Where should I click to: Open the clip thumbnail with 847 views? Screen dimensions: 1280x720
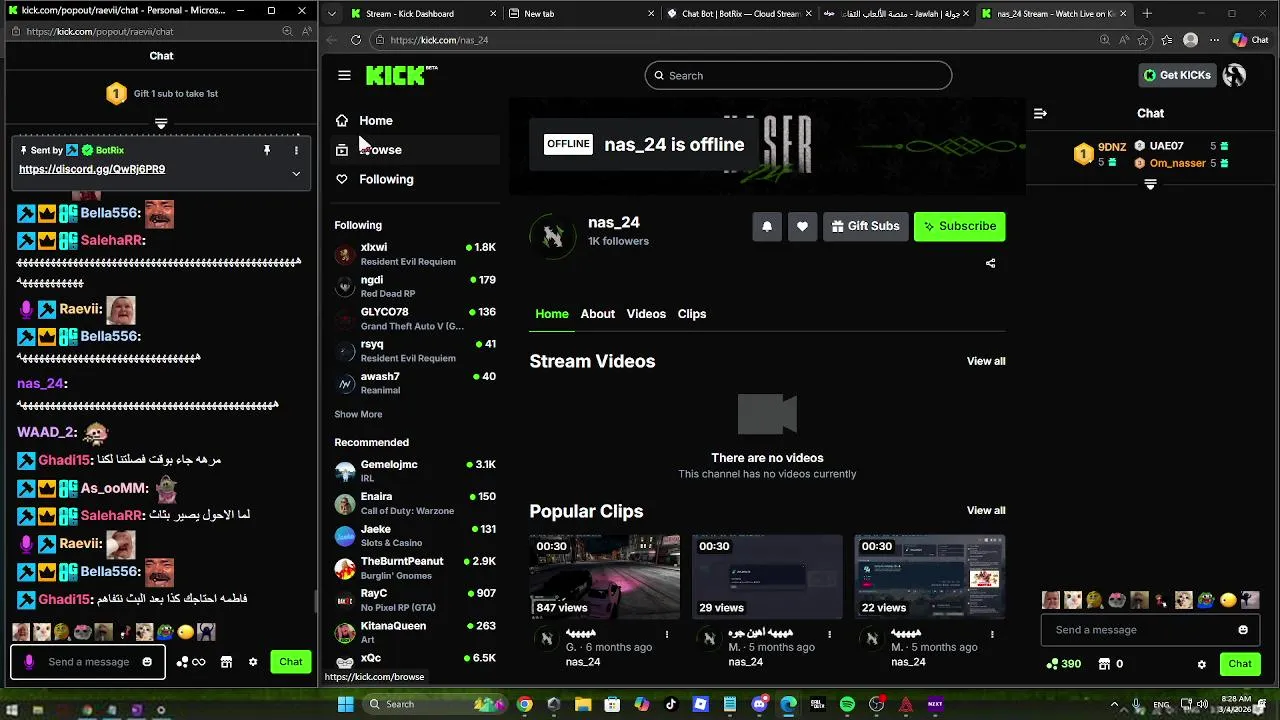[x=604, y=577]
